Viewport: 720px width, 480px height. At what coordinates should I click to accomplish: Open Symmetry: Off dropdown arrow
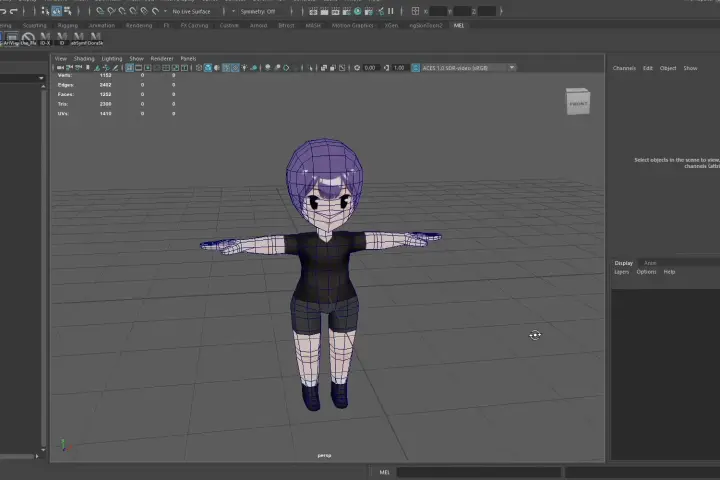click(233, 11)
